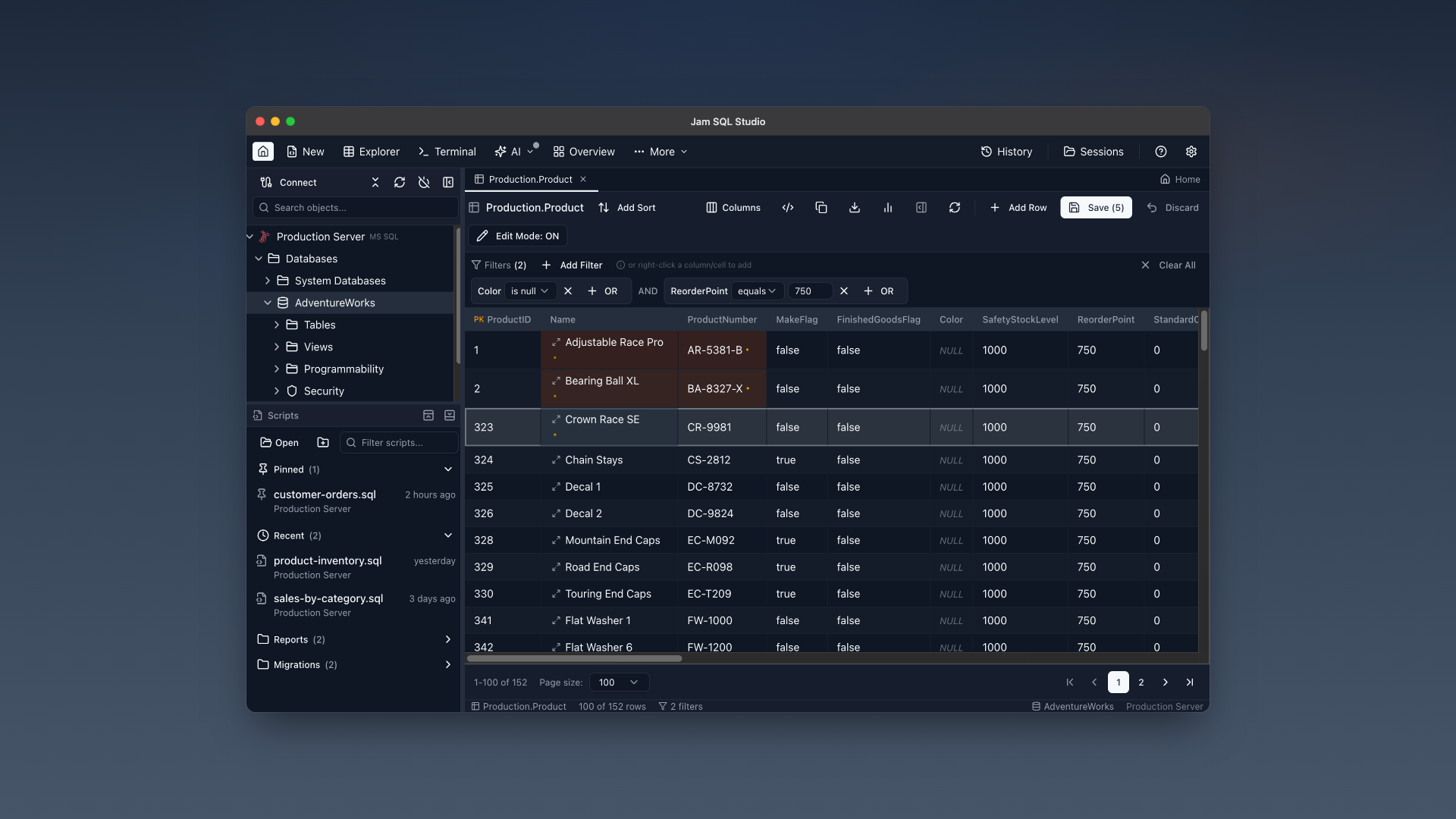Screen dimensions: 1456x819
Task: Open the SQL code view icon
Action: click(x=787, y=207)
